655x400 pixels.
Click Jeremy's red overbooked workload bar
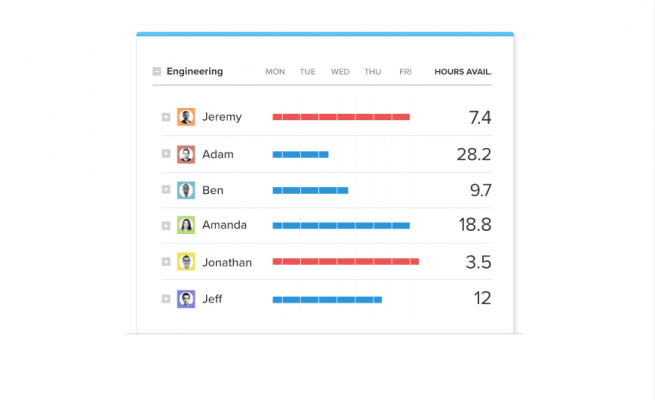click(x=341, y=117)
